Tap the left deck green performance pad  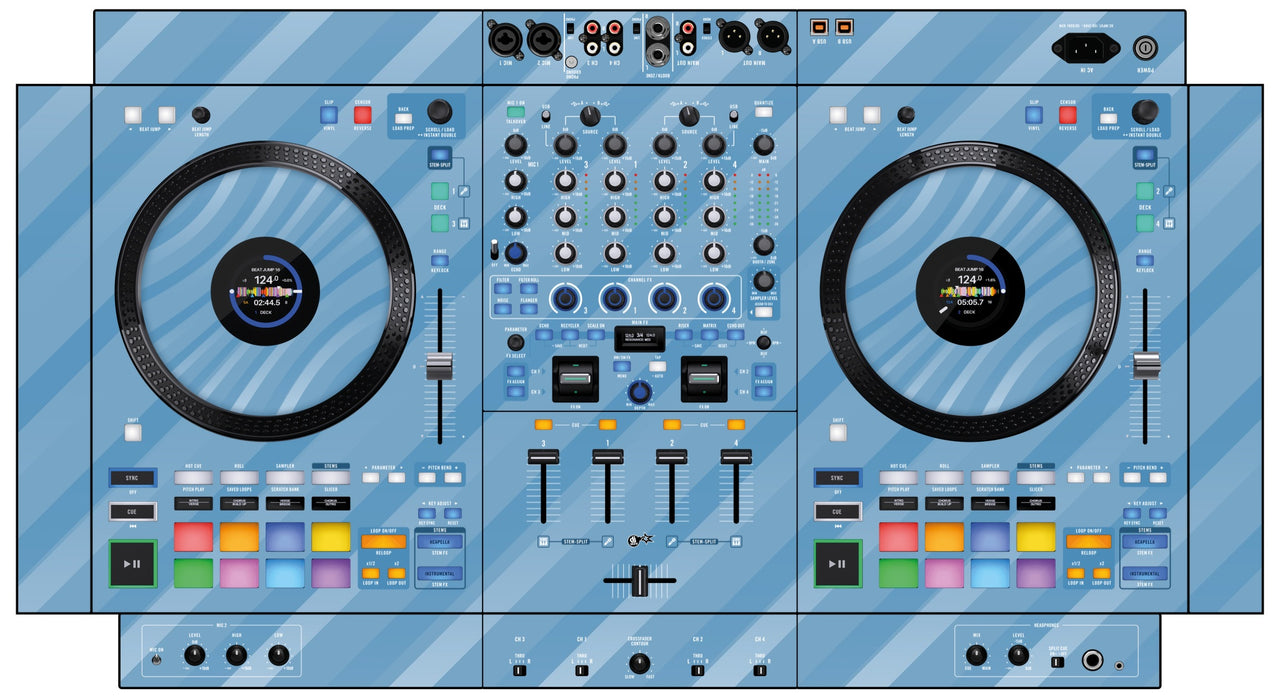tap(194, 573)
